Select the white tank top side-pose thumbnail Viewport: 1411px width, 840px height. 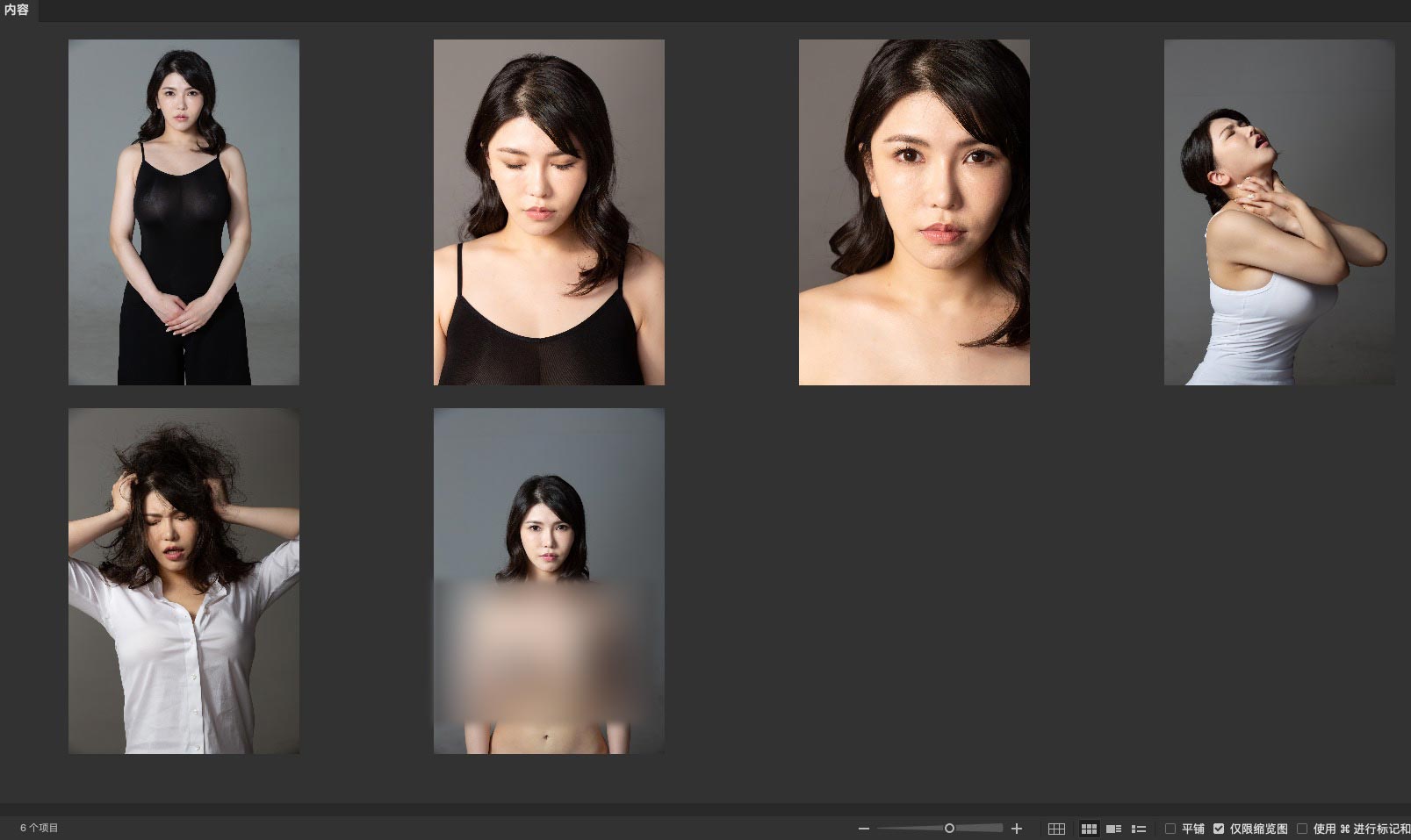pos(1279,212)
